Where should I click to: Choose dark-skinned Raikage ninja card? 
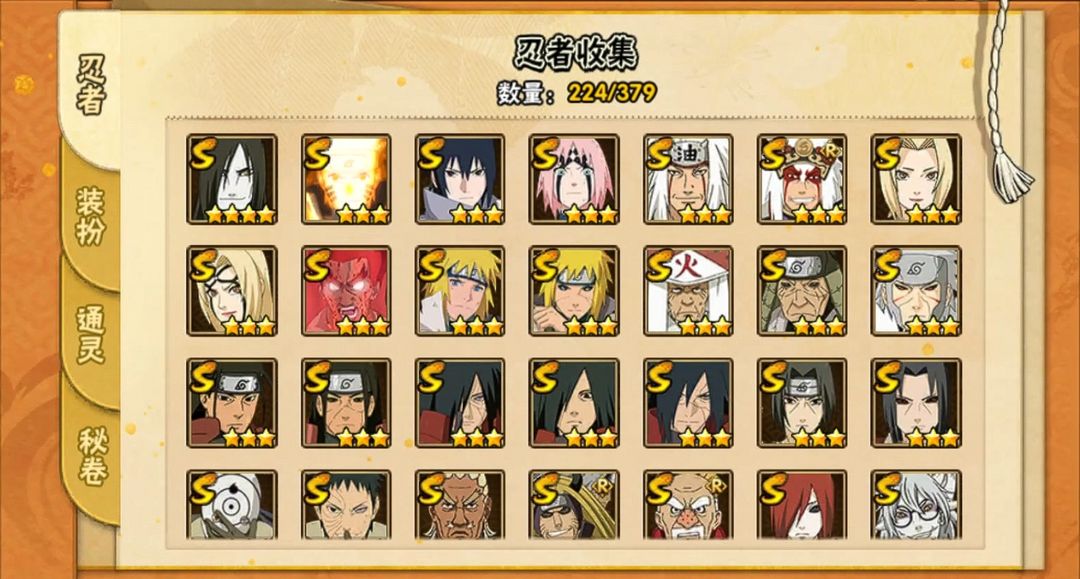tap(460, 505)
